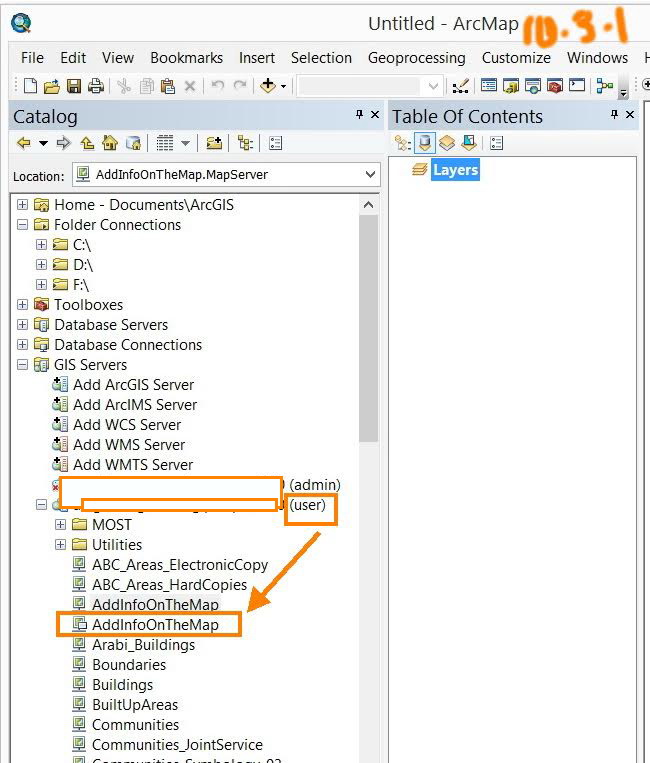Click the Catalog Forward arrow

(x=64, y=143)
